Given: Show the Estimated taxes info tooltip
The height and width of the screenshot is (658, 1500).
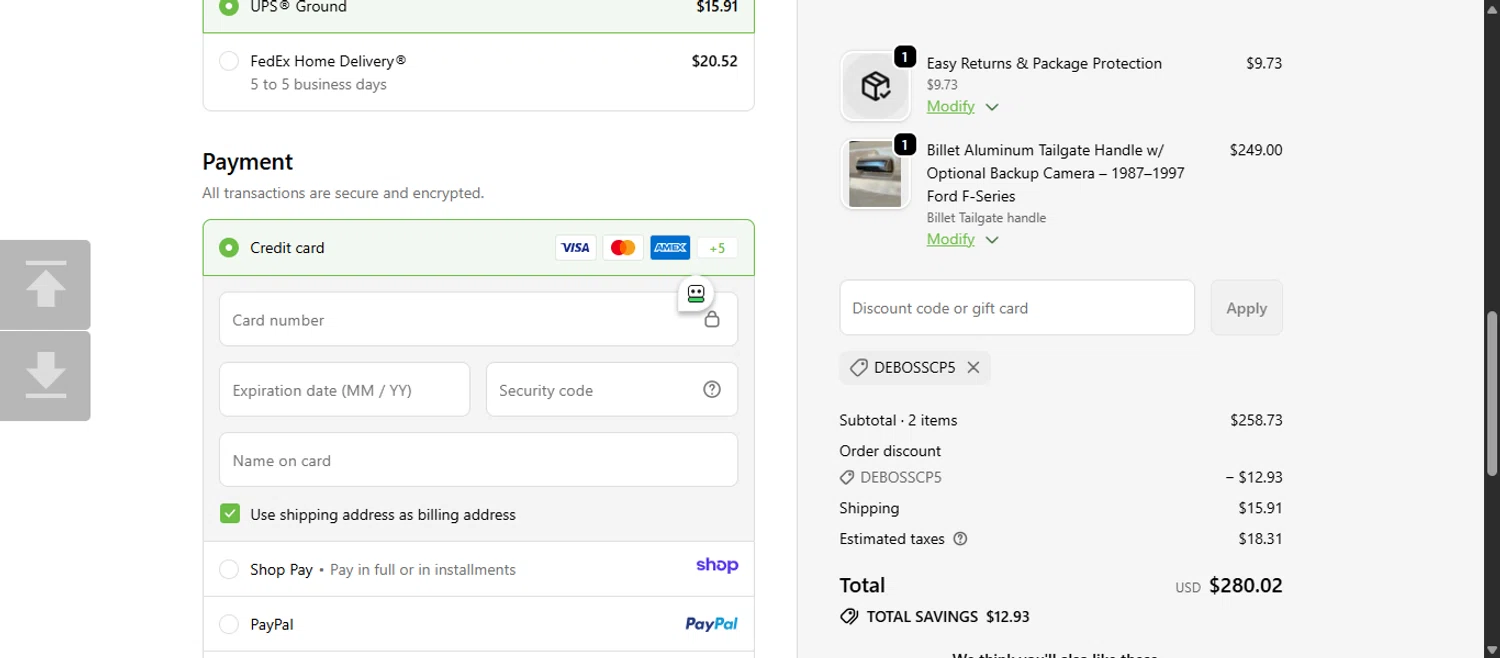Looking at the screenshot, I should tap(961, 539).
